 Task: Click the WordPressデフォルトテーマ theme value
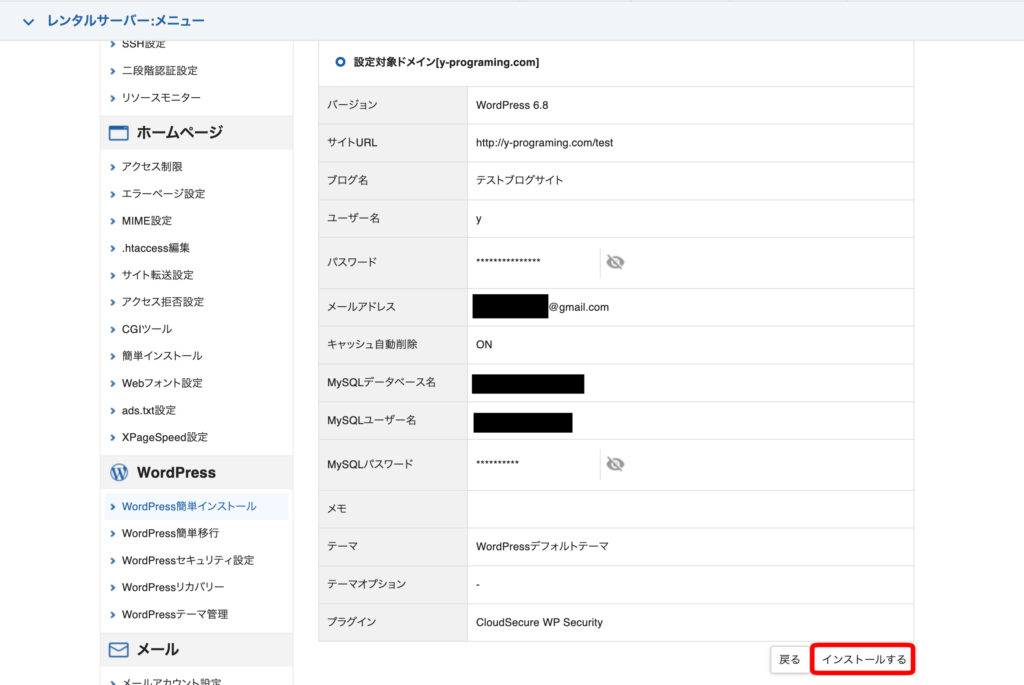(x=542, y=547)
